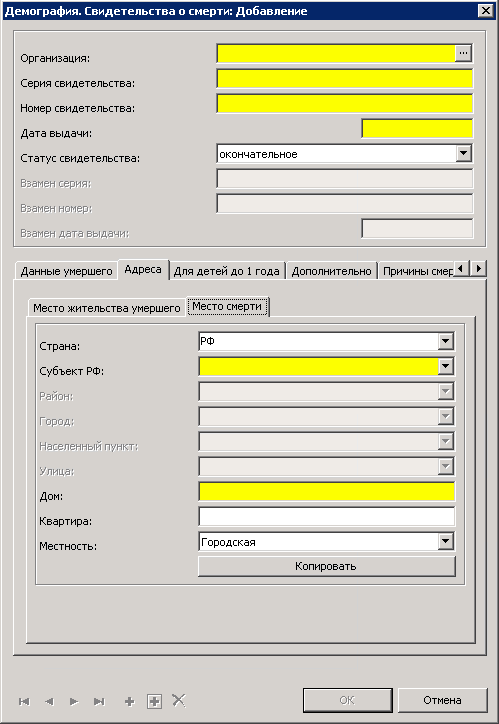
Task: Switch to Данные умершего tab
Action: coord(66,271)
